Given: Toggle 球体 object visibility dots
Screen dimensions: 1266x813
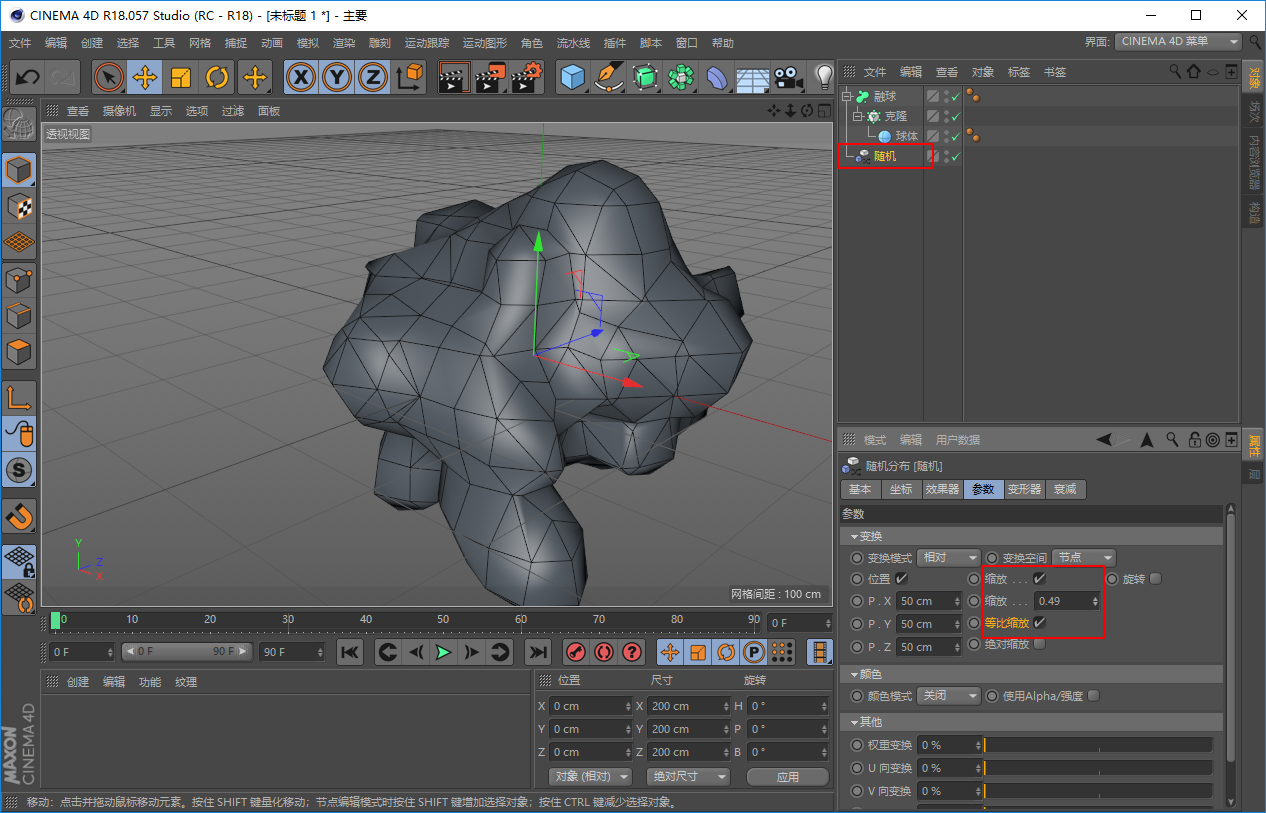Looking at the screenshot, I should click(946, 136).
